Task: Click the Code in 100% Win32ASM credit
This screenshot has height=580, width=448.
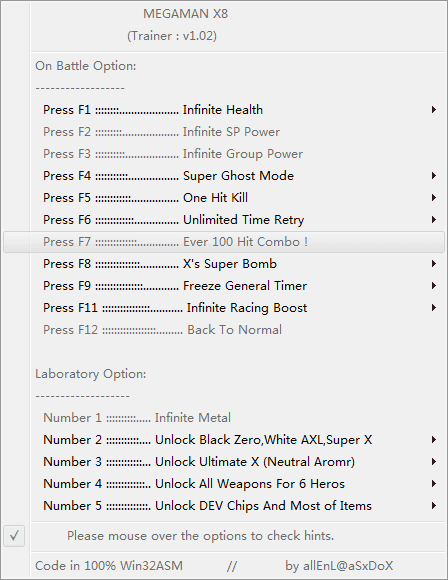Action: [x=109, y=566]
